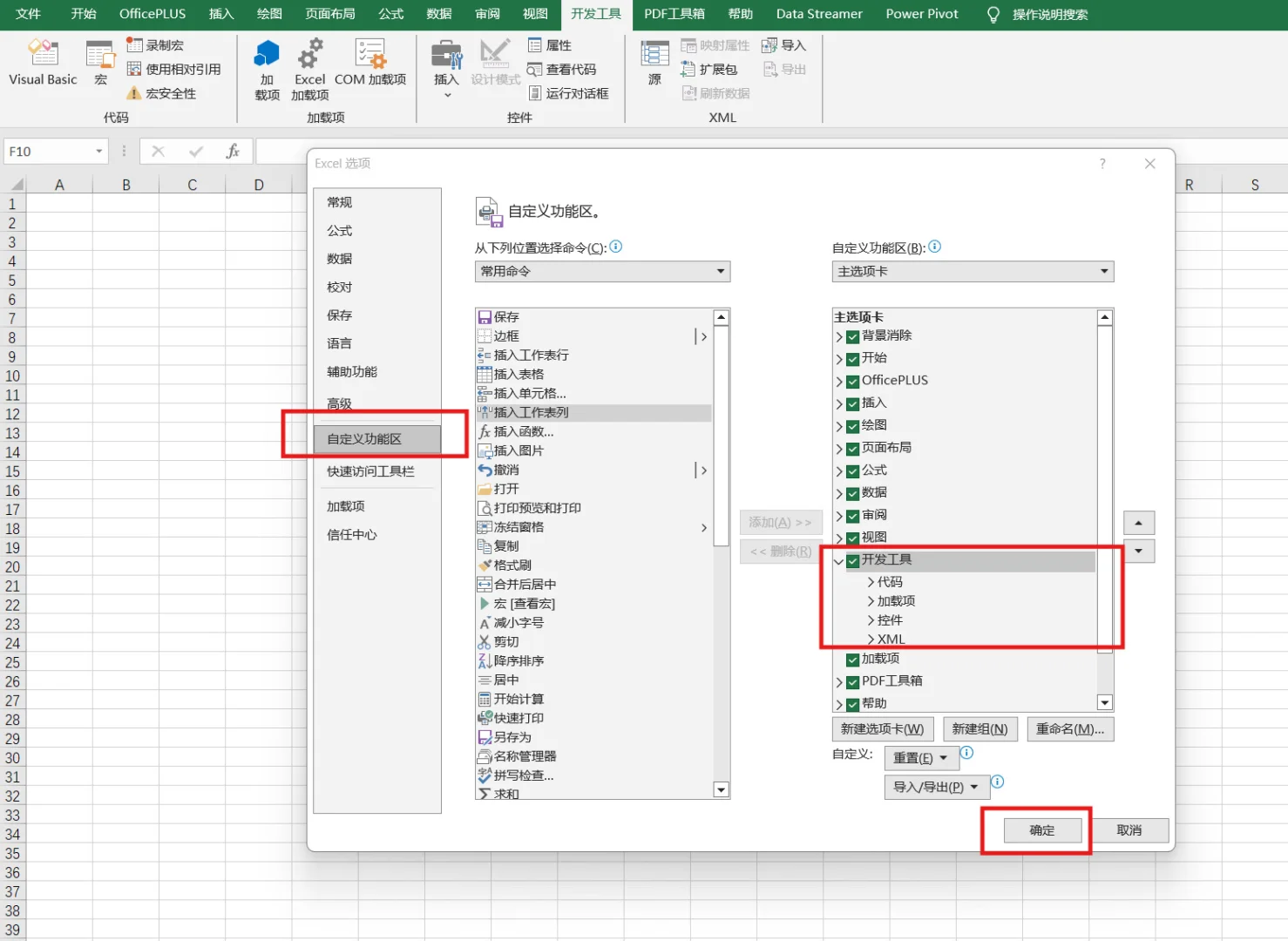The width and height of the screenshot is (1288, 941).
Task: Open the 主选项卡 ribbon dropdown
Action: pos(973,272)
